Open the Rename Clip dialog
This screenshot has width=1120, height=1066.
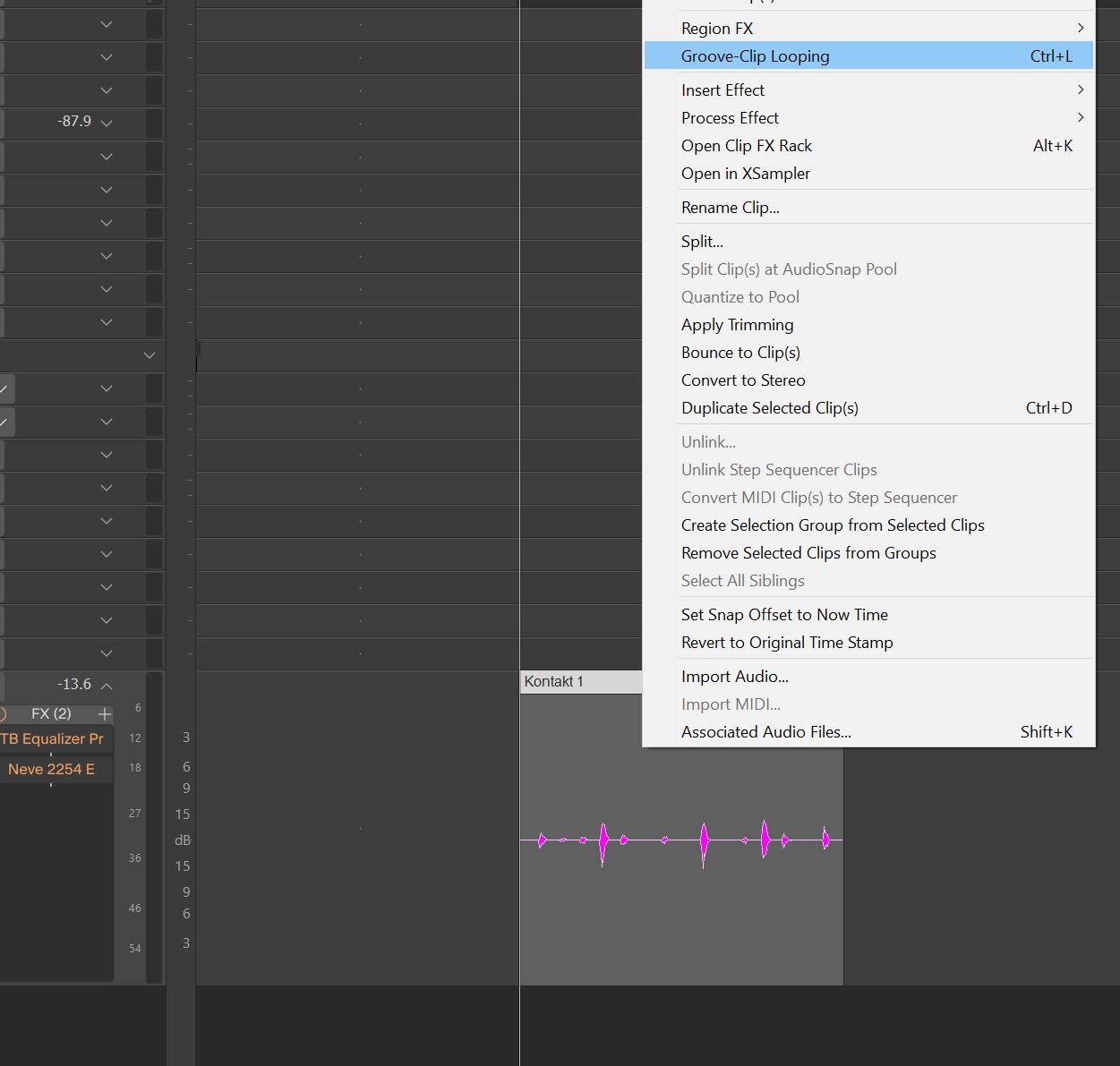tap(730, 208)
